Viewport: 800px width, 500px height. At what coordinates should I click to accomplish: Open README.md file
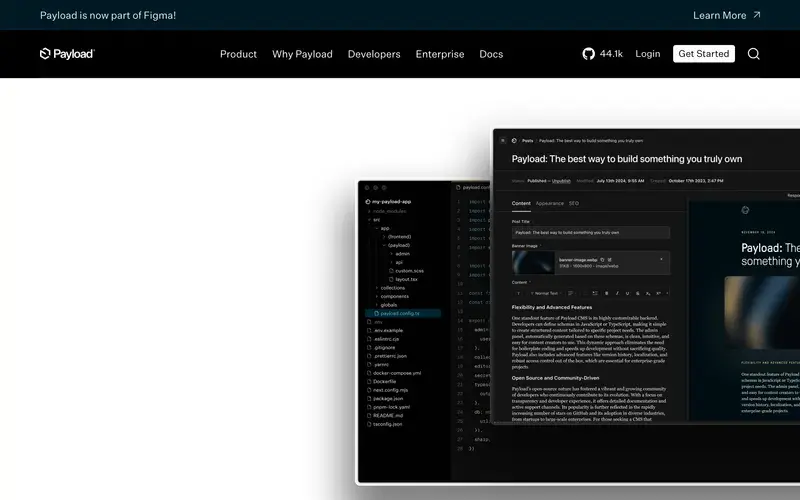384,415
